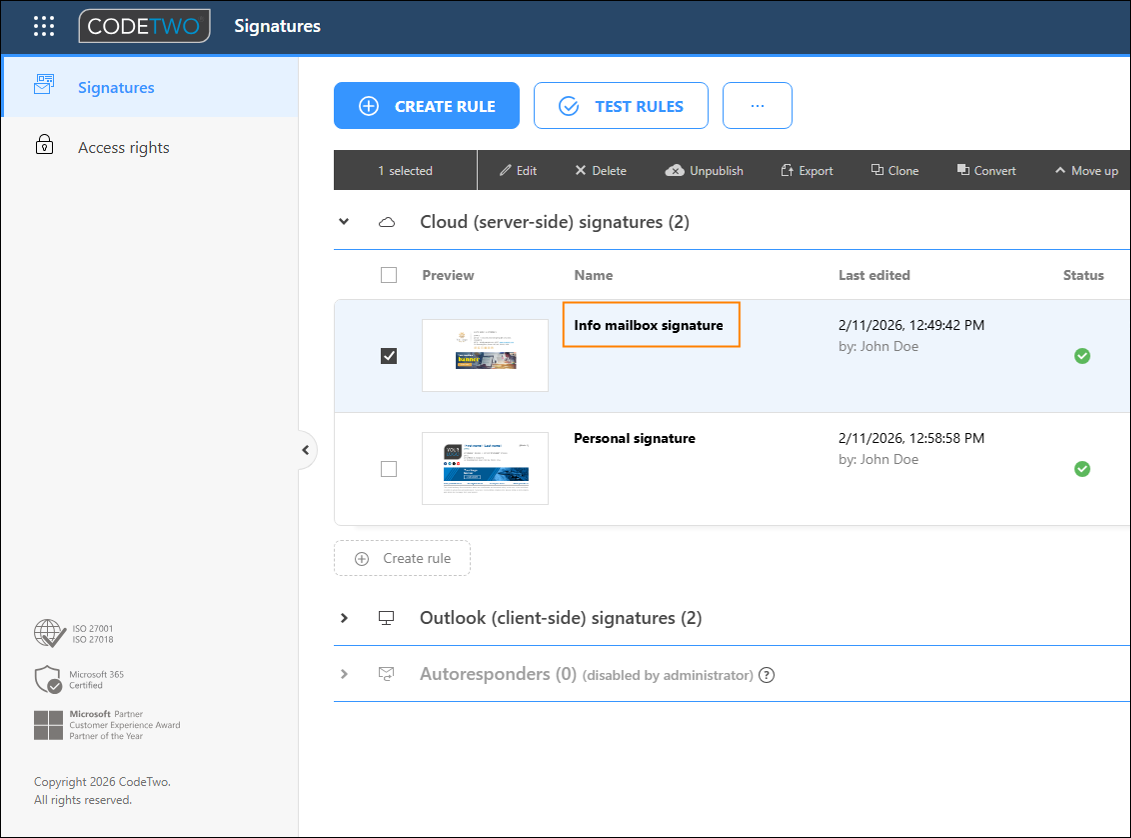Click the Access rights padlock icon

[x=45, y=144]
